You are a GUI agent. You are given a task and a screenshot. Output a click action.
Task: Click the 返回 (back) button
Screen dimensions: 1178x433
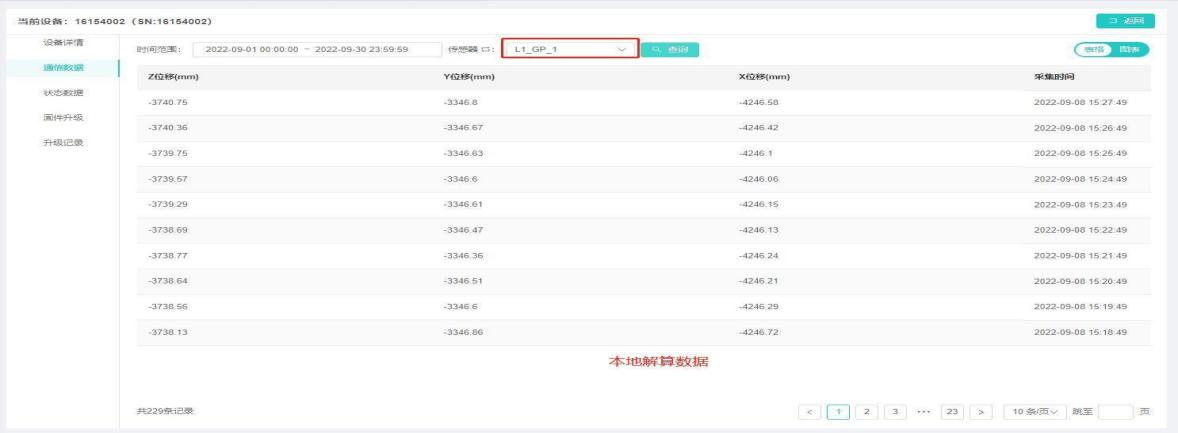[x=1124, y=21]
